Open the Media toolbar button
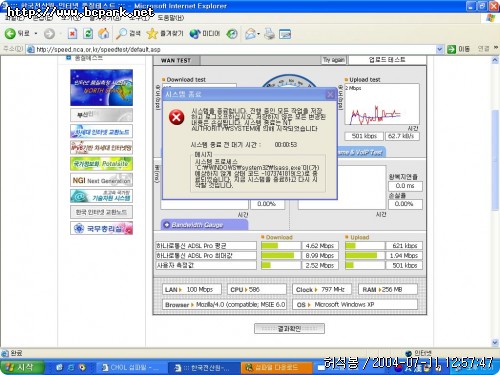Viewport: 500px width, 375px height. point(205,33)
